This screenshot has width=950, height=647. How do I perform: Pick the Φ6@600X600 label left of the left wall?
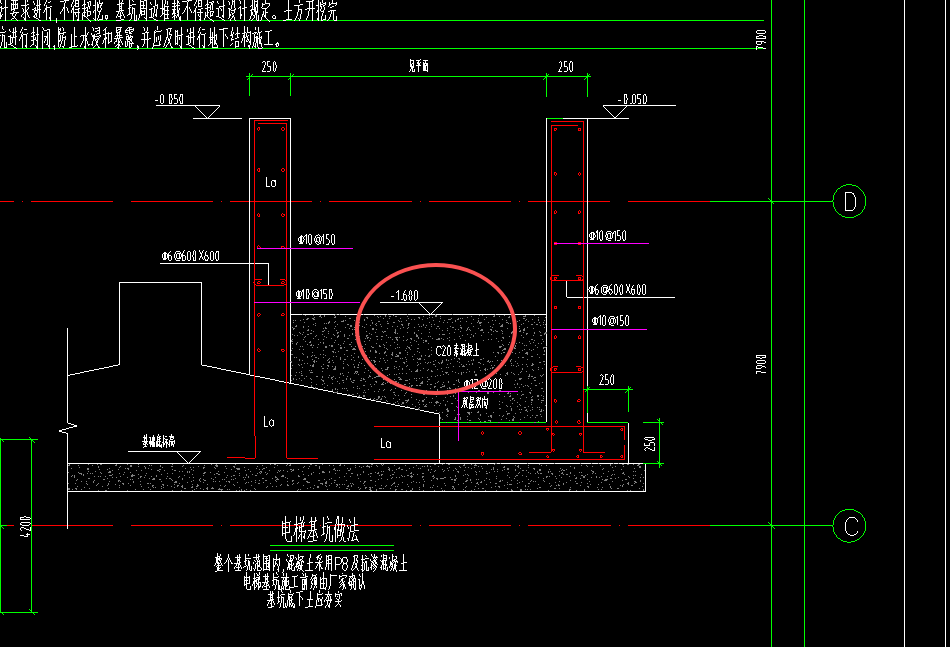[x=190, y=256]
